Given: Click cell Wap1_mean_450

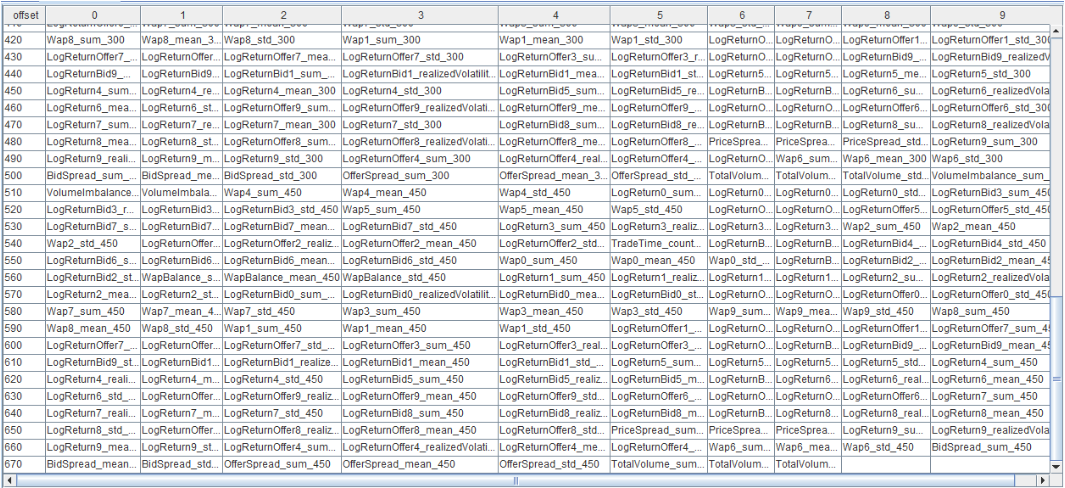Looking at the screenshot, I should pyautogui.click(x=419, y=328).
